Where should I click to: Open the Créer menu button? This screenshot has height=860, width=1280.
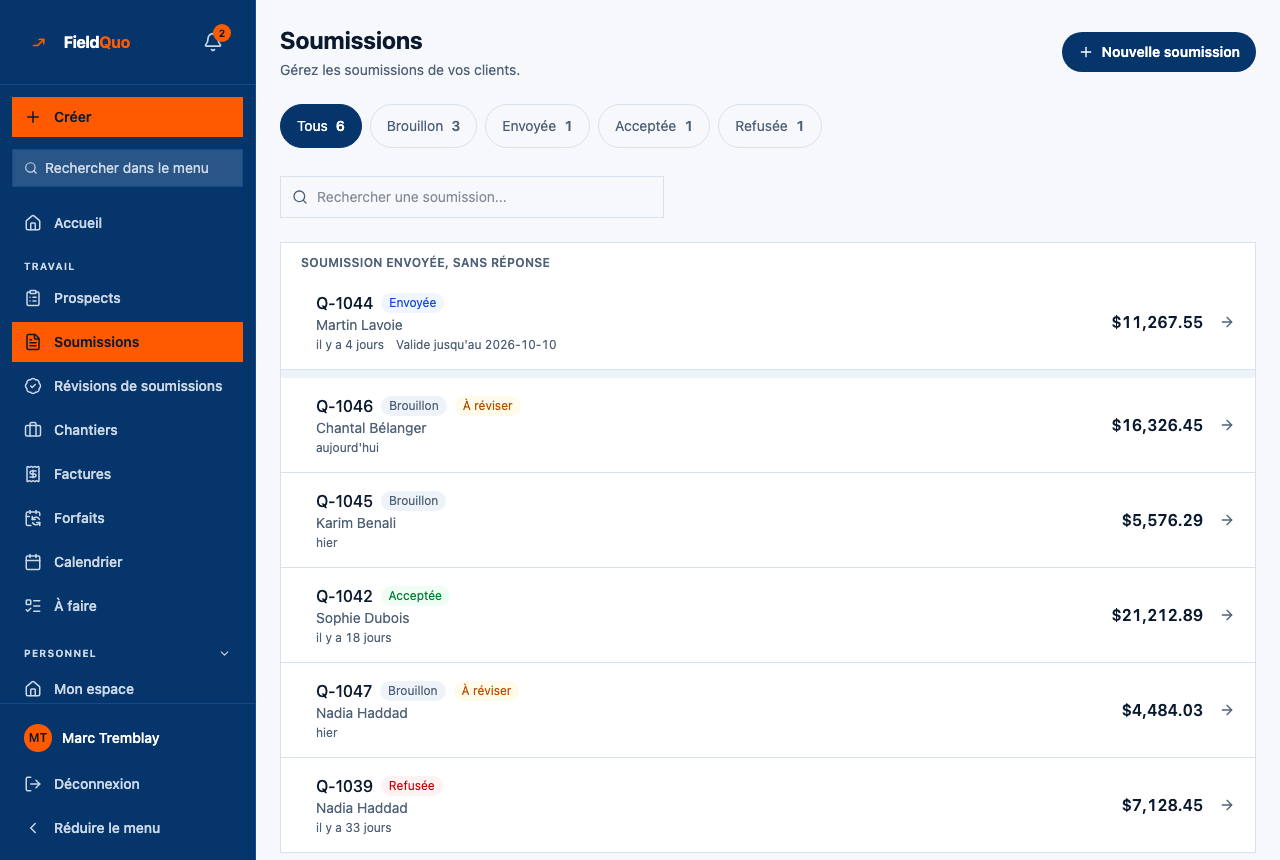click(128, 117)
